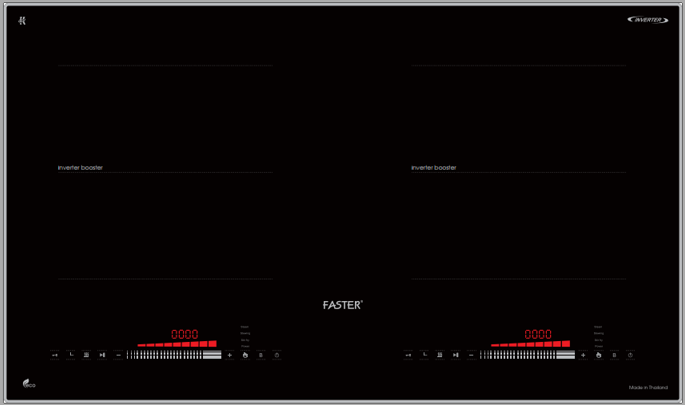Tap the left zone's key lock icon
Image resolution: width=685 pixels, height=405 pixels.
[x=55, y=355]
